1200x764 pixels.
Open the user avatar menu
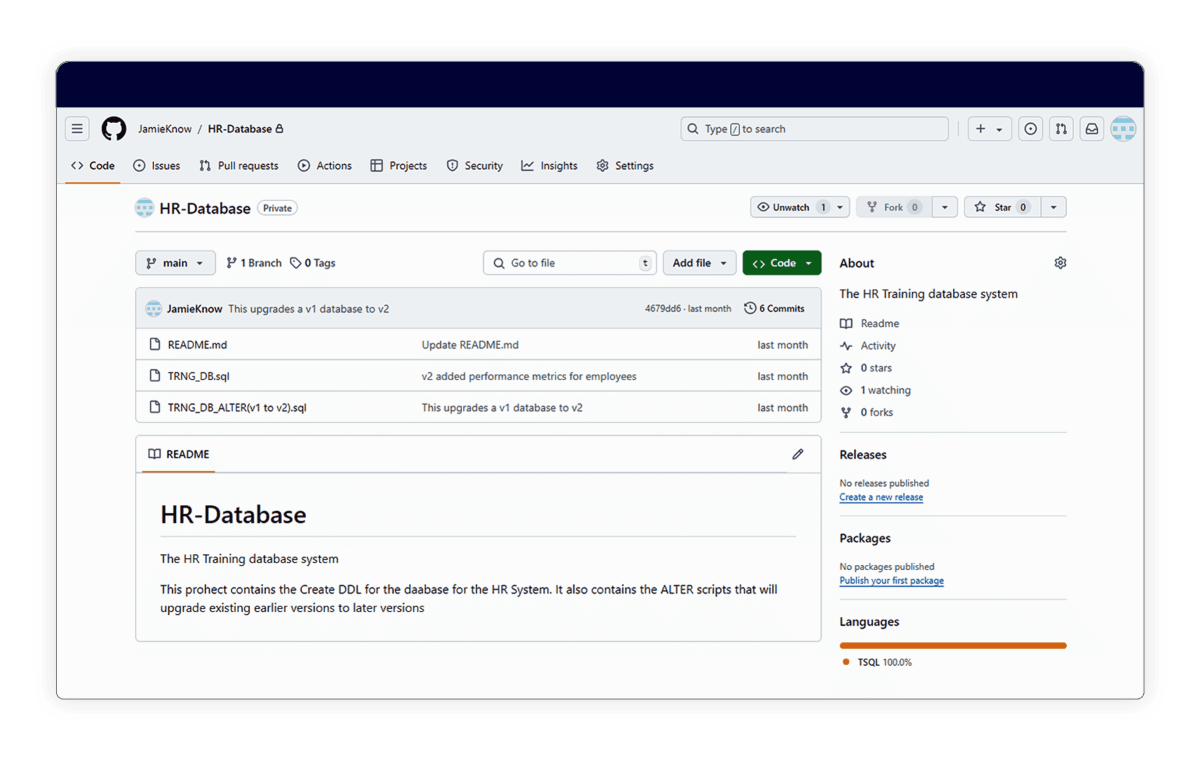1123,129
